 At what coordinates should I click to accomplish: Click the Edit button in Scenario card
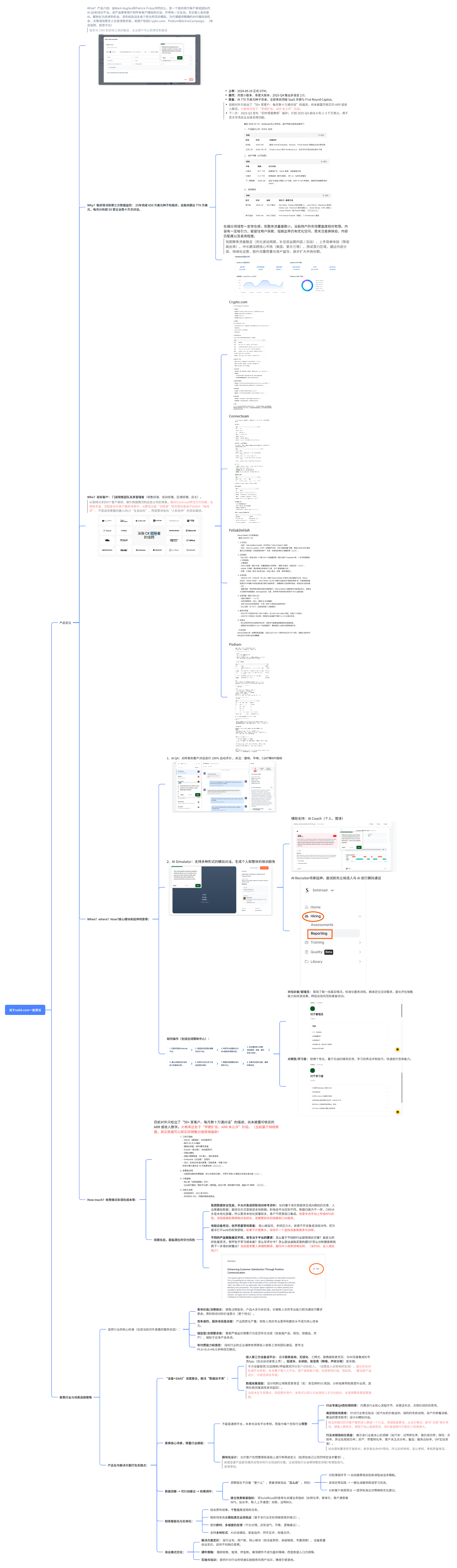click(317, 1268)
